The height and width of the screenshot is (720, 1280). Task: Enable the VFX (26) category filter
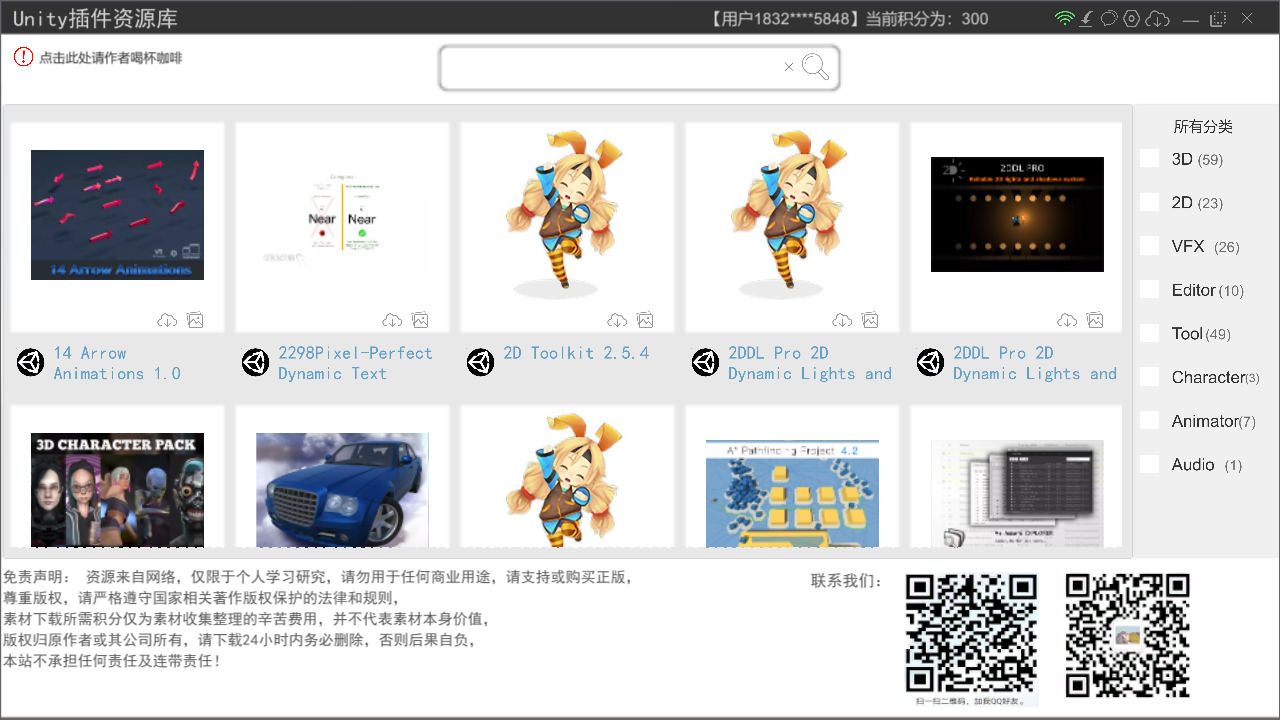coord(1150,245)
